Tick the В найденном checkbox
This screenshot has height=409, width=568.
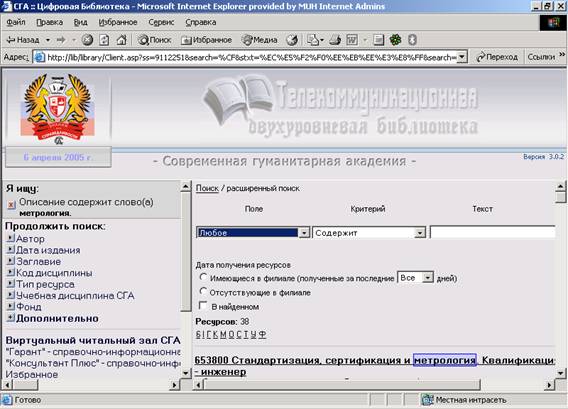point(203,306)
